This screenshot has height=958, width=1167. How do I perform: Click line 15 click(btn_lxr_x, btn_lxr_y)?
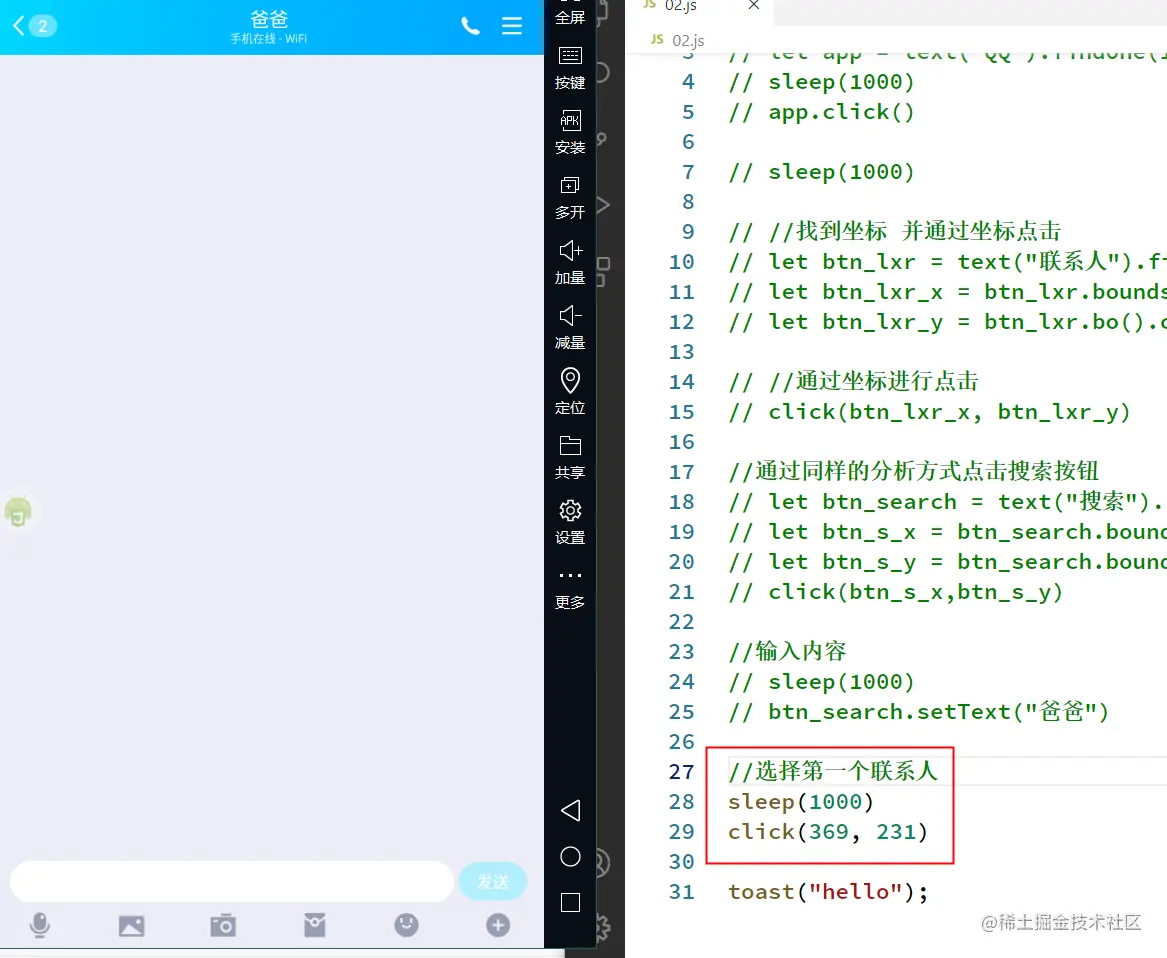(930, 412)
